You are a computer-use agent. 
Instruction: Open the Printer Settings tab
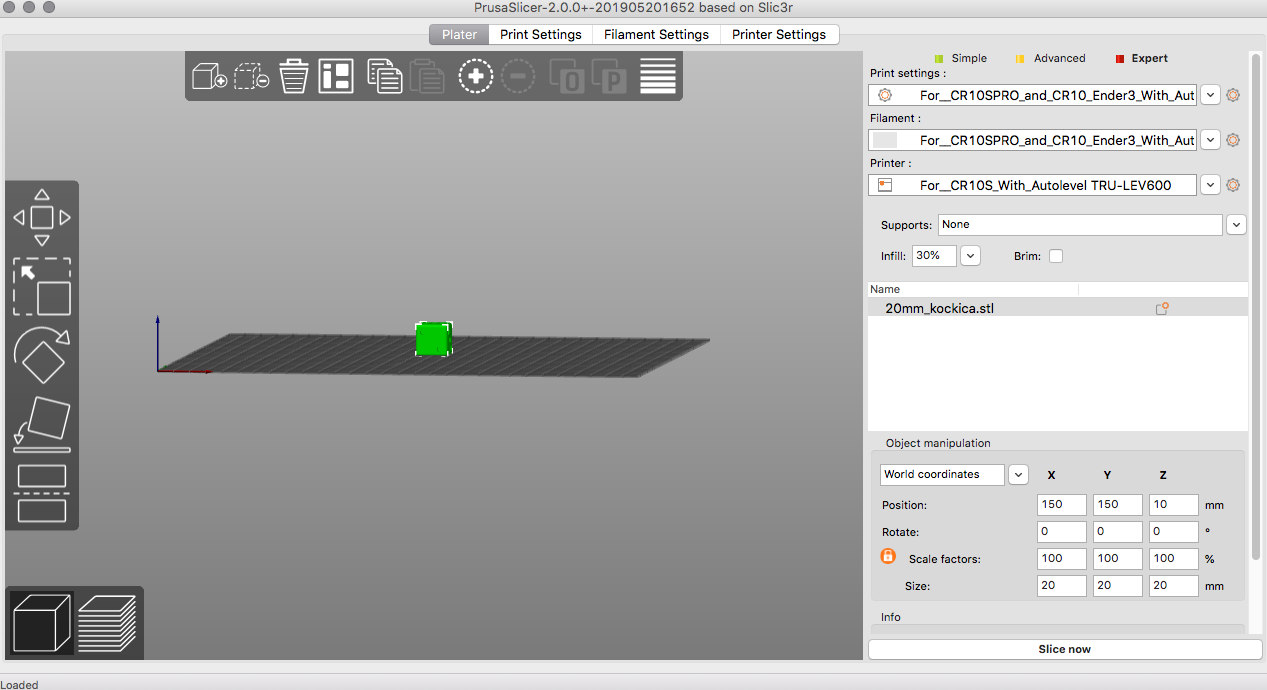[779, 34]
